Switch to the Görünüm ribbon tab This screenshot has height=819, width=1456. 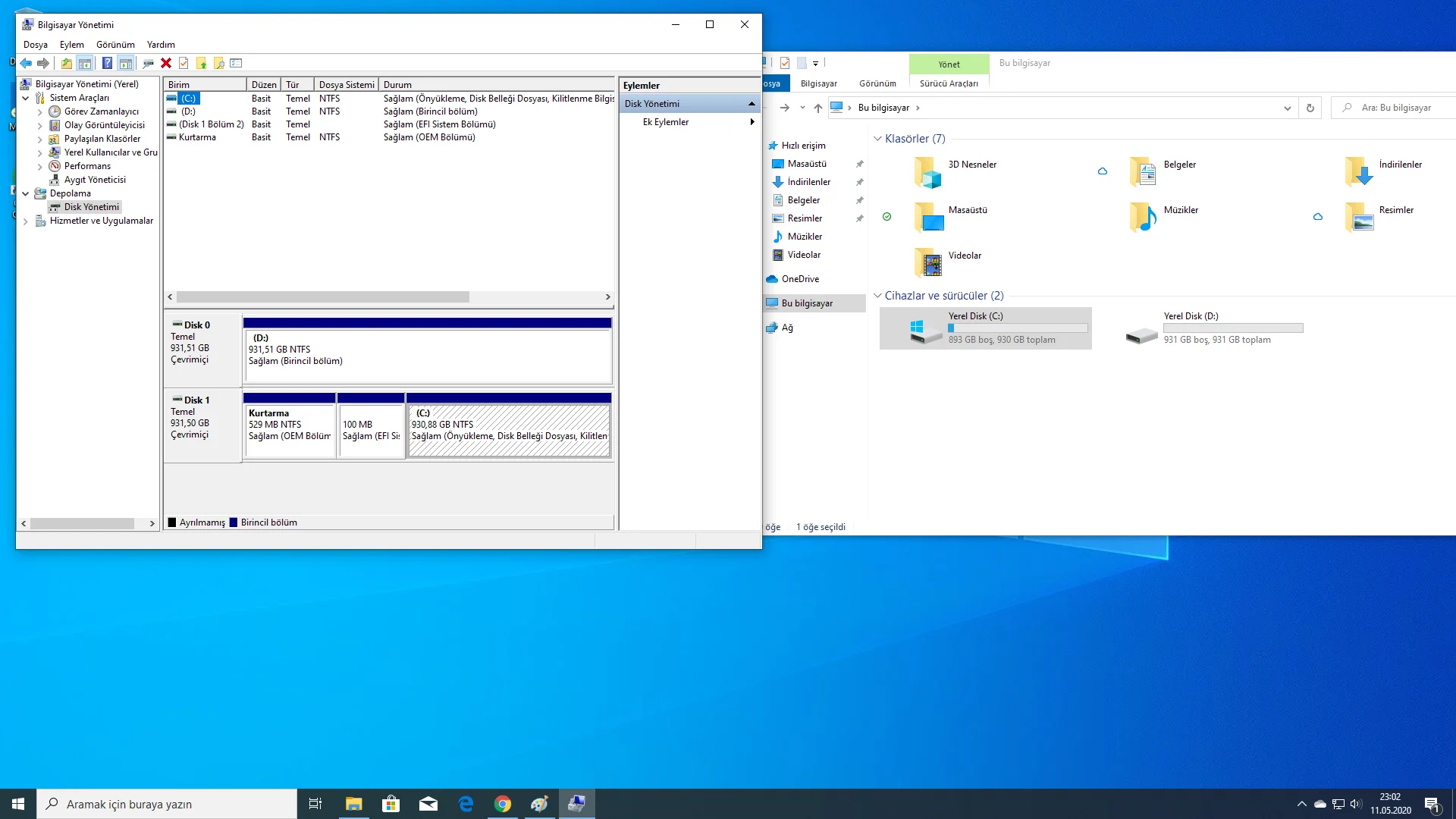(877, 83)
